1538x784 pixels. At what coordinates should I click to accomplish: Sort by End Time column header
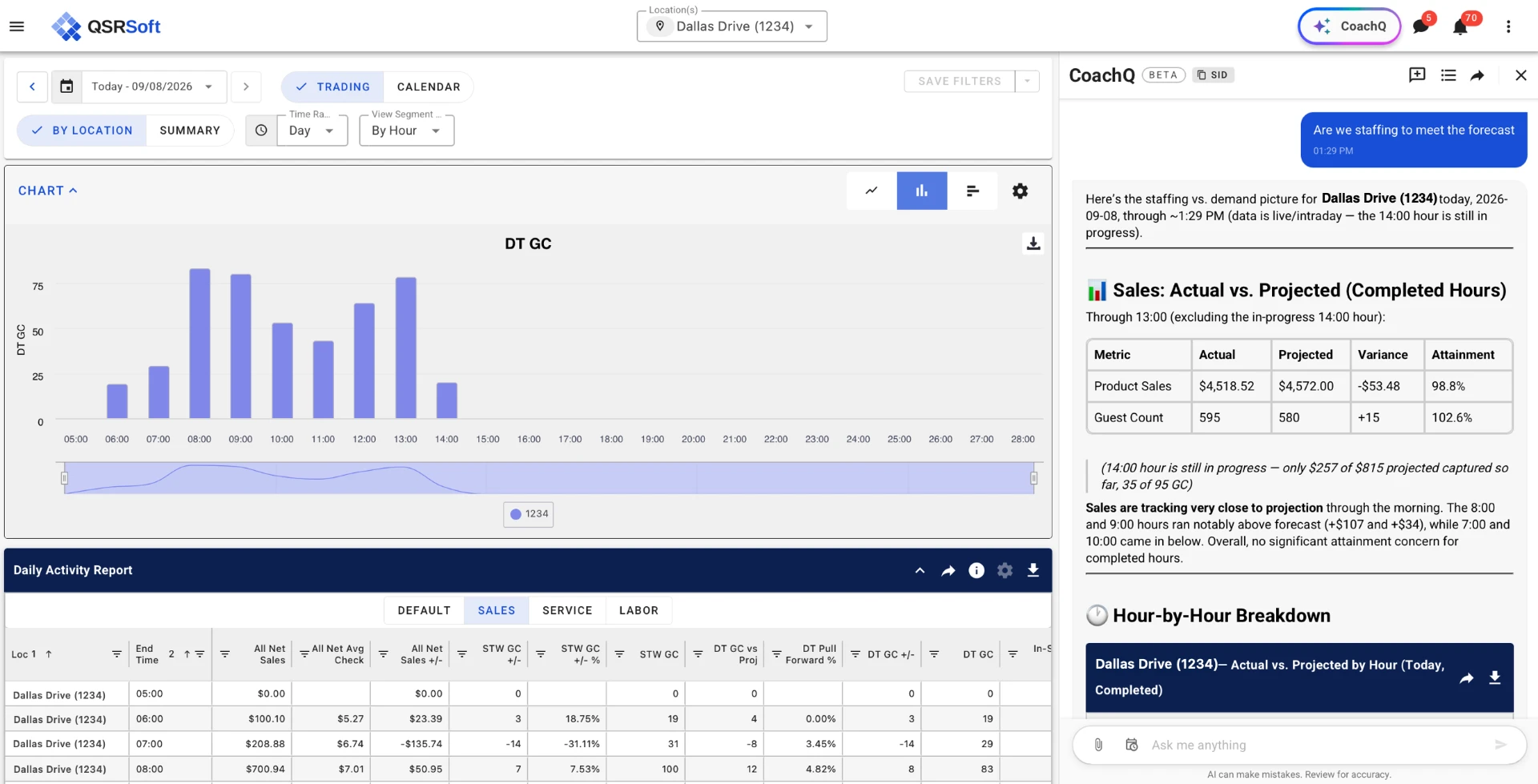coord(147,654)
